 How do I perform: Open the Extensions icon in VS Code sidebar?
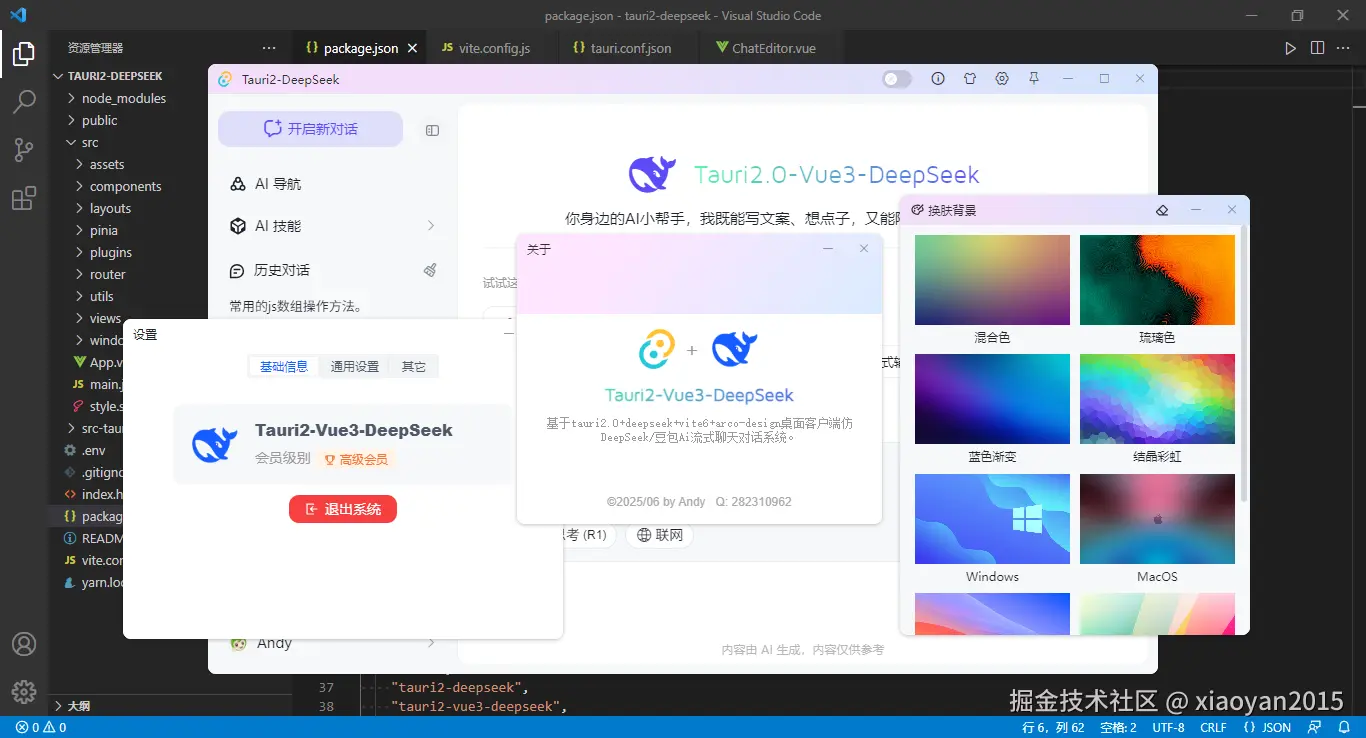(23, 198)
